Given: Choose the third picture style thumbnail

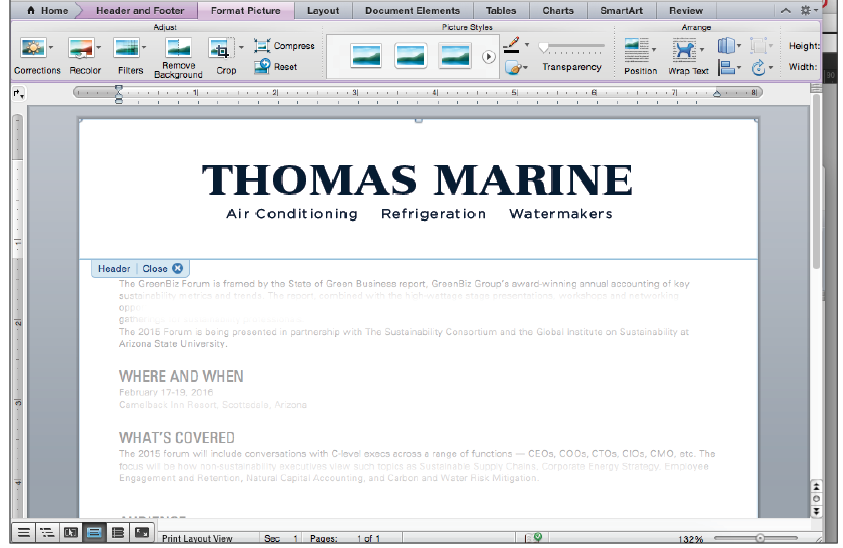Looking at the screenshot, I should coord(455,56).
